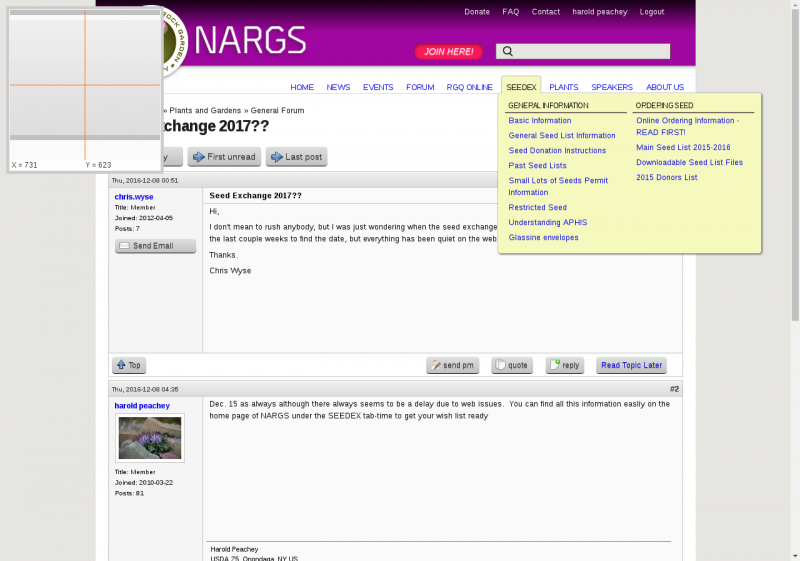Send a PM to chris.wyse
Screen dimensions: 800x561
click(452, 366)
